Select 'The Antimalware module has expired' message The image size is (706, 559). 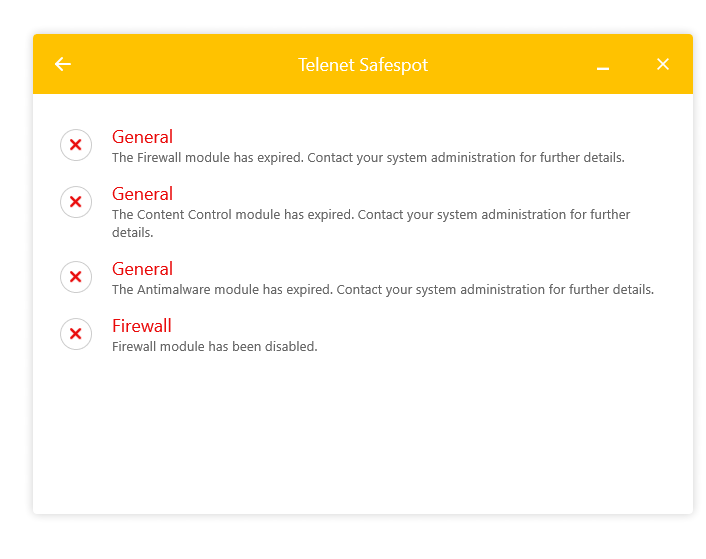(x=383, y=290)
